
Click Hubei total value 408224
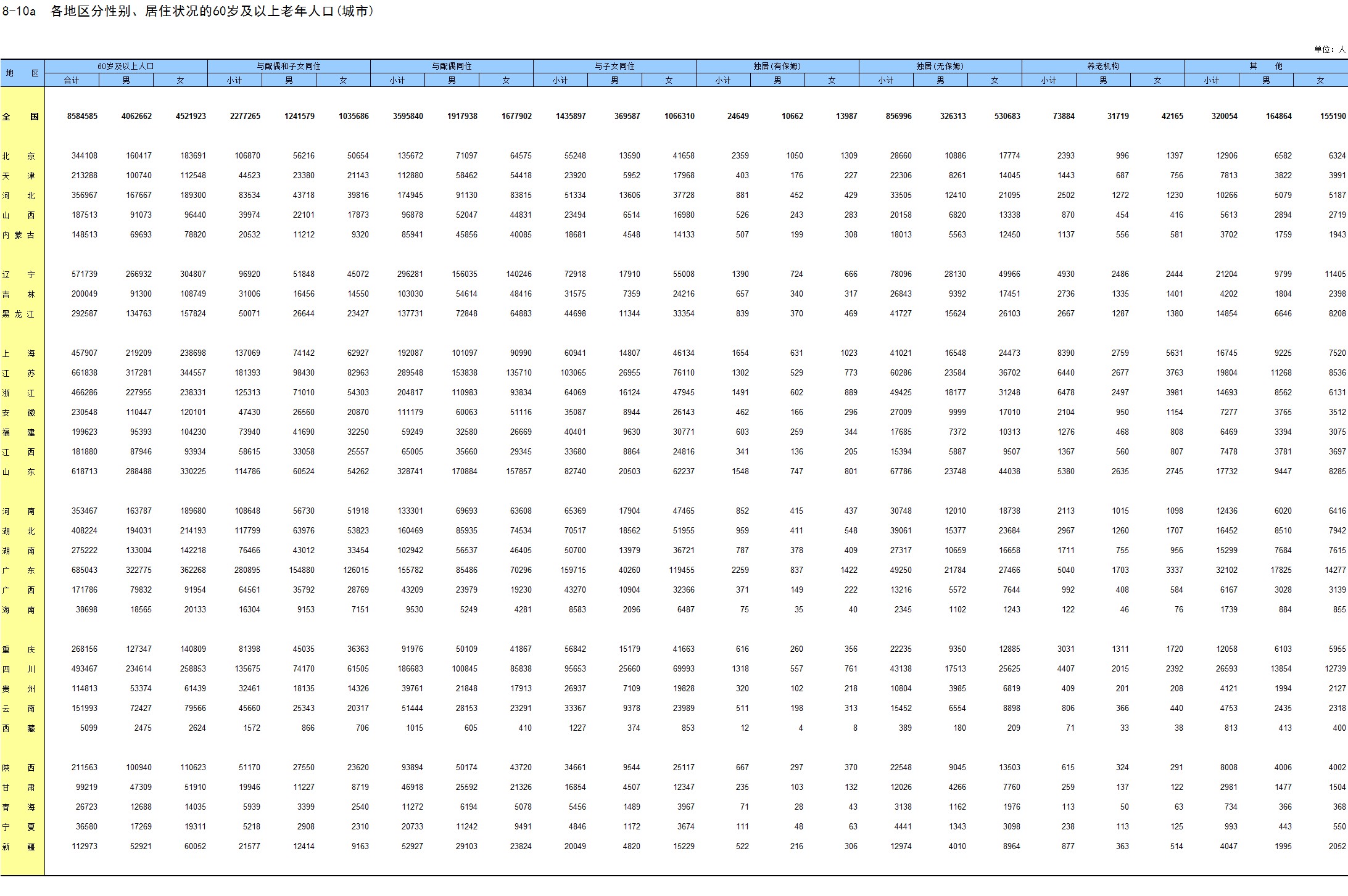pos(85,530)
